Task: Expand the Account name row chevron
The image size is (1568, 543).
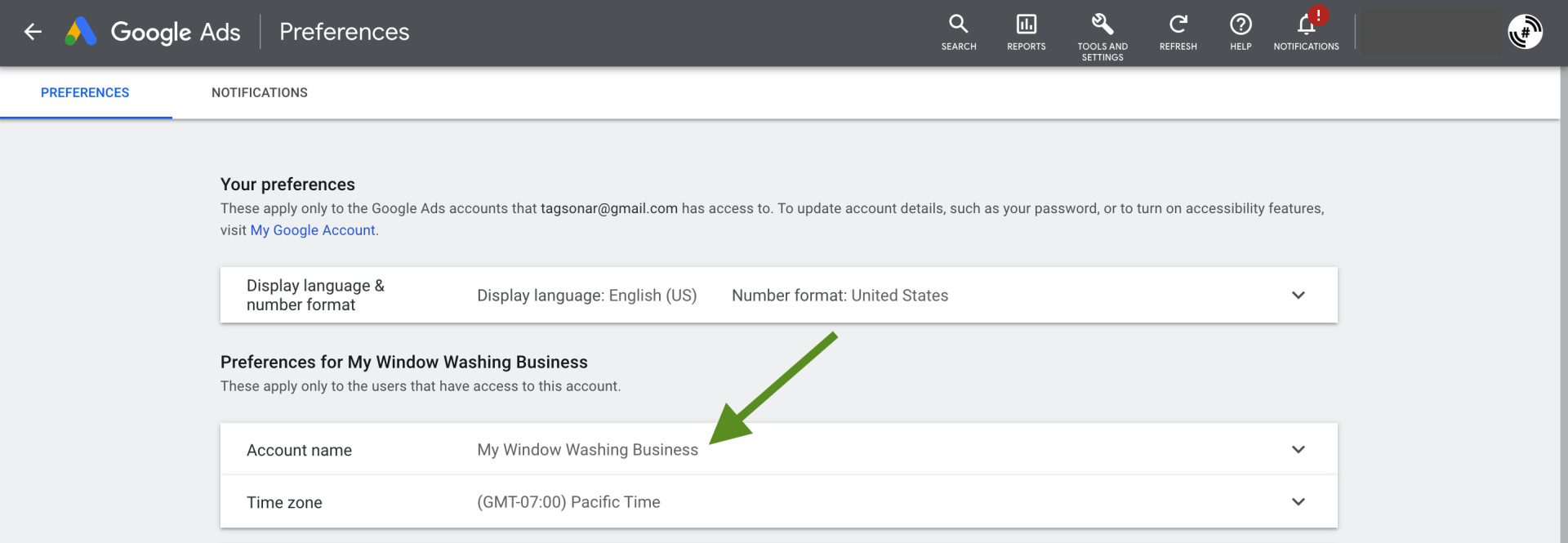Action: click(1298, 449)
